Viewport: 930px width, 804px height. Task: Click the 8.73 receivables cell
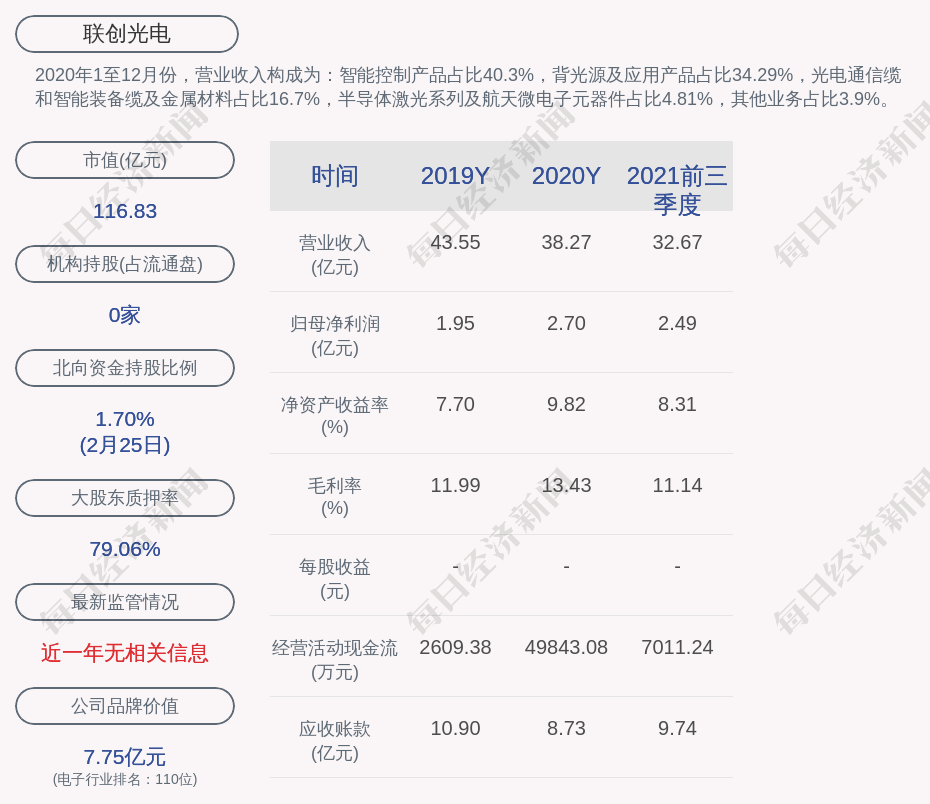pos(566,728)
